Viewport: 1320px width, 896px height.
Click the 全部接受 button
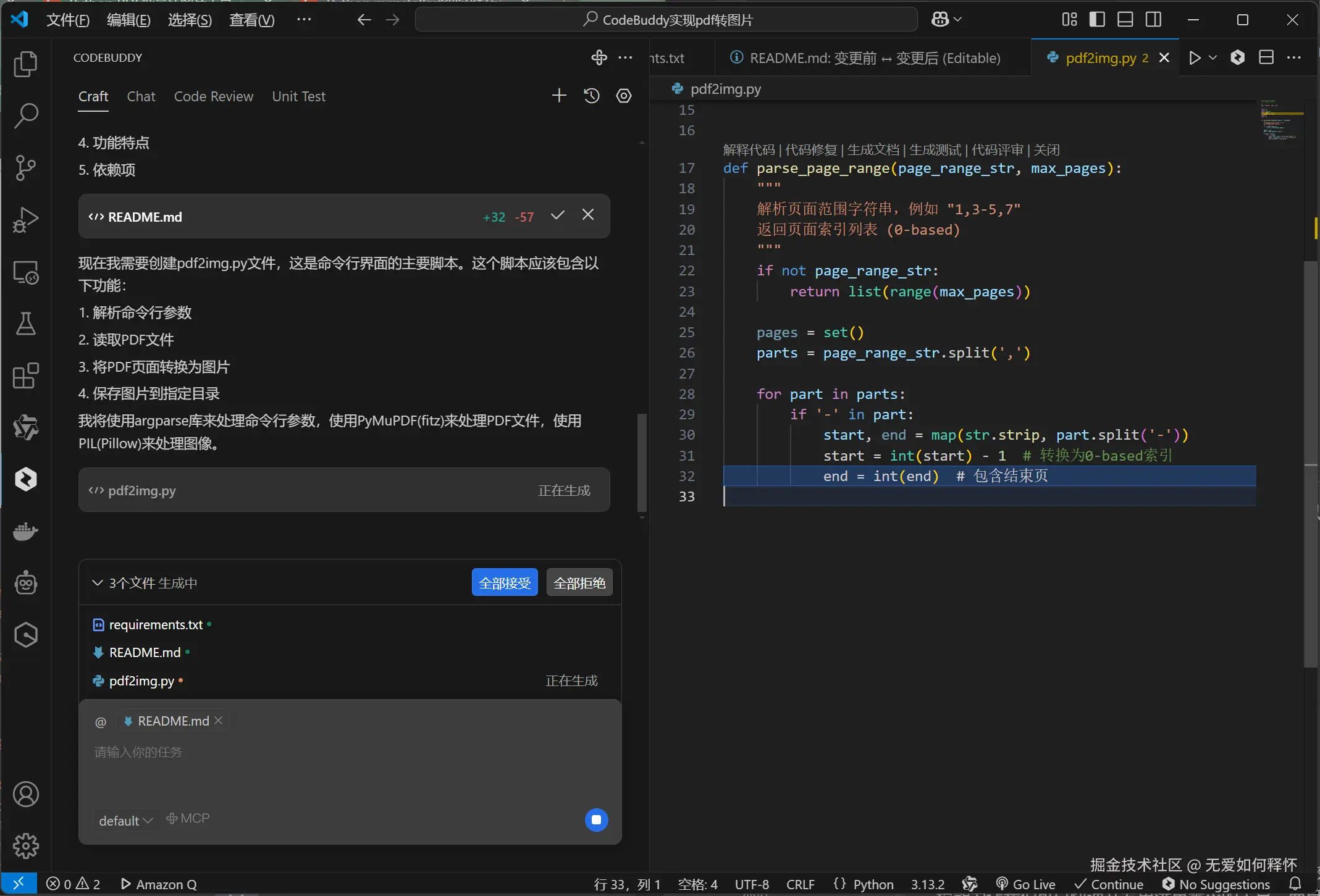505,582
